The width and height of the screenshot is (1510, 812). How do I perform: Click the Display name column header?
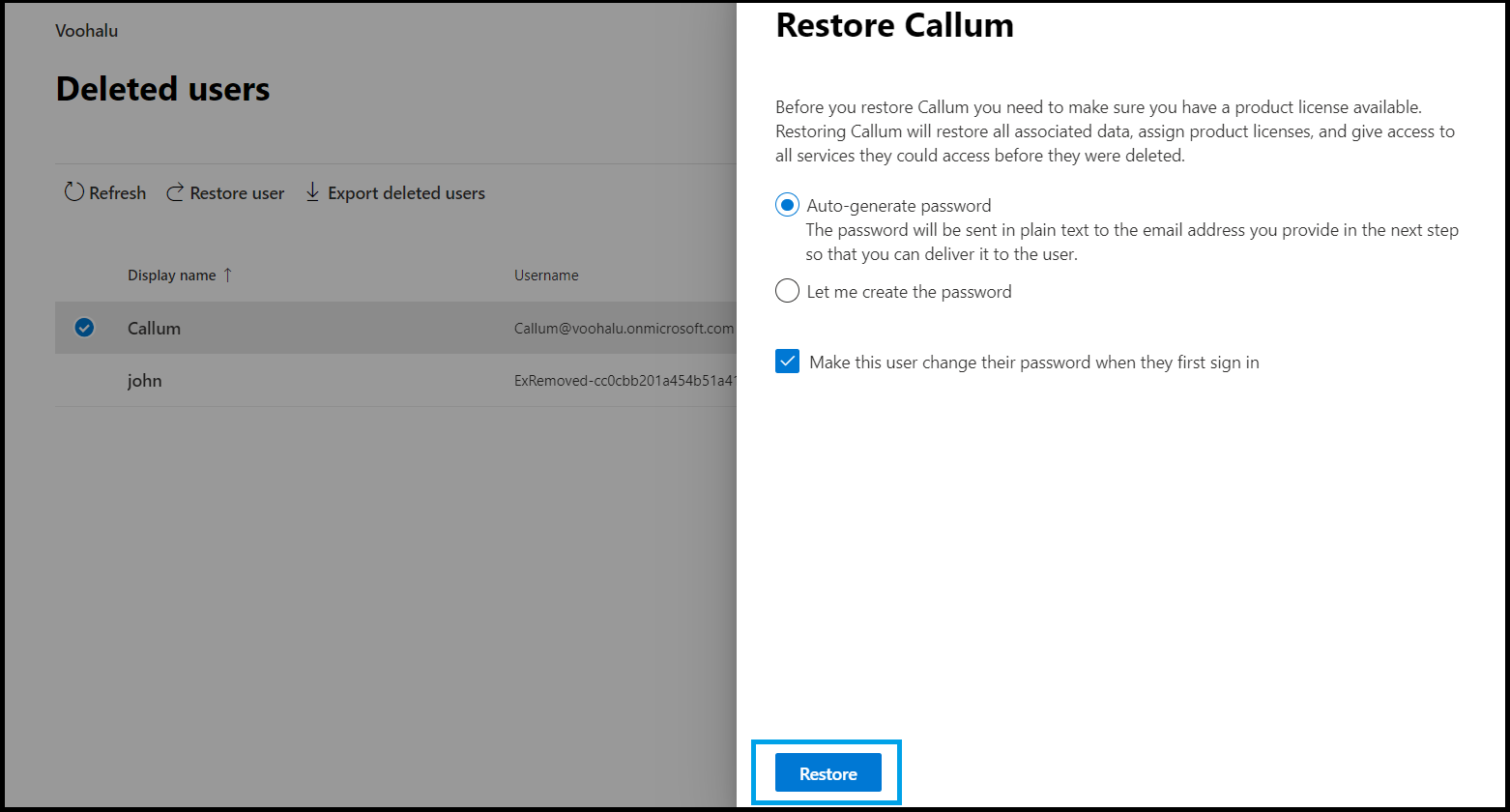click(173, 275)
